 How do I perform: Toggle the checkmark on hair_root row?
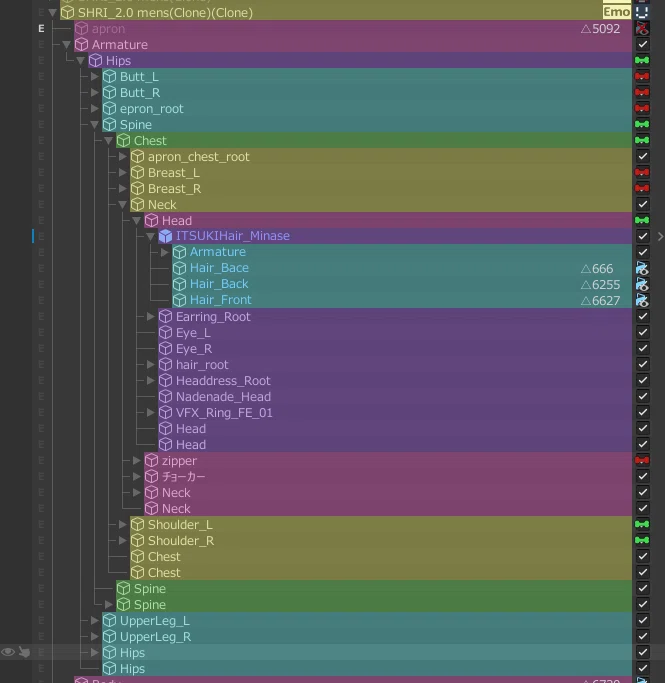642,364
